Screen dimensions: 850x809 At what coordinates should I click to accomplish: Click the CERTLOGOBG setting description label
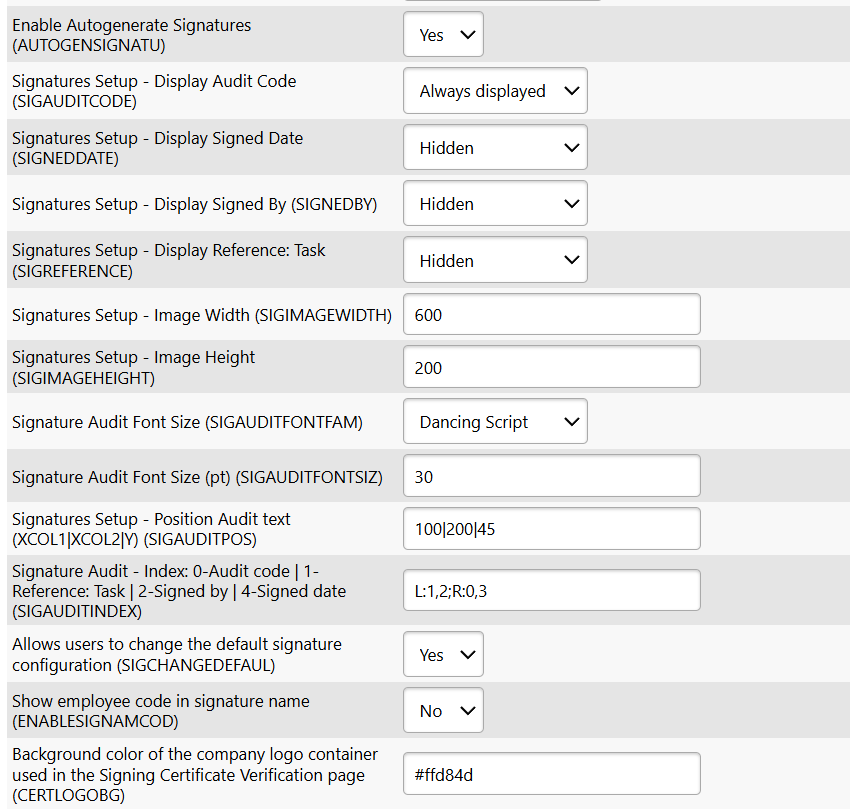(x=195, y=775)
